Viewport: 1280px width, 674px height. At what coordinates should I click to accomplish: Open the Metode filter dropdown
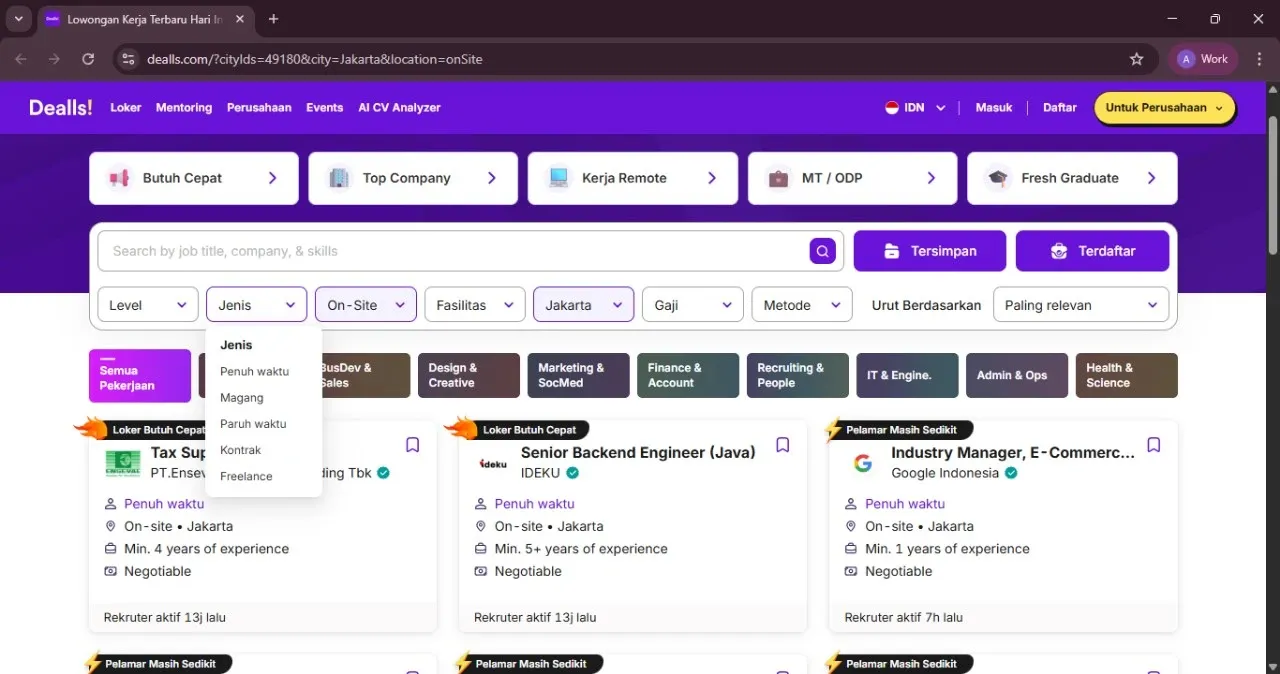(x=802, y=305)
